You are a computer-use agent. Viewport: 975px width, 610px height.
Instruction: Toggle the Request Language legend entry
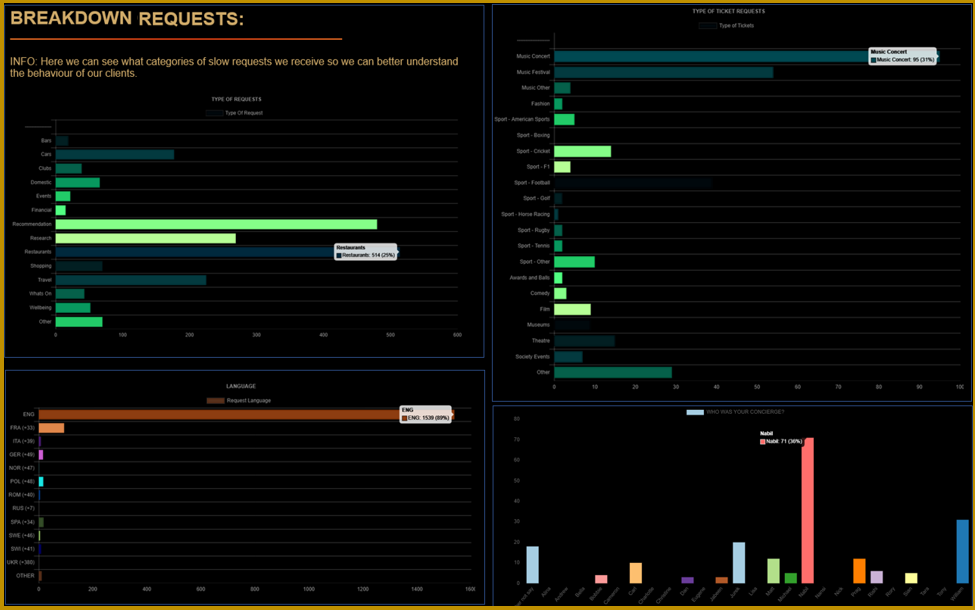[240, 398]
